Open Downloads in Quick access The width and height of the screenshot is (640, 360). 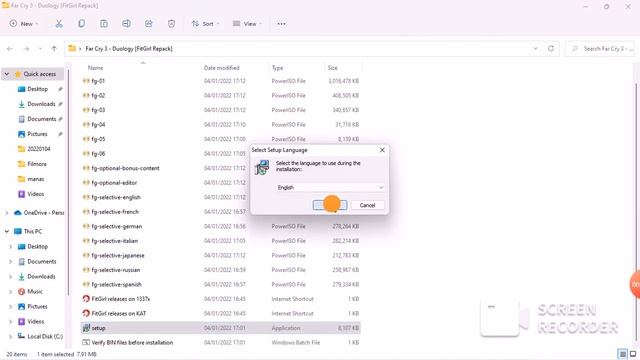[x=41, y=104]
